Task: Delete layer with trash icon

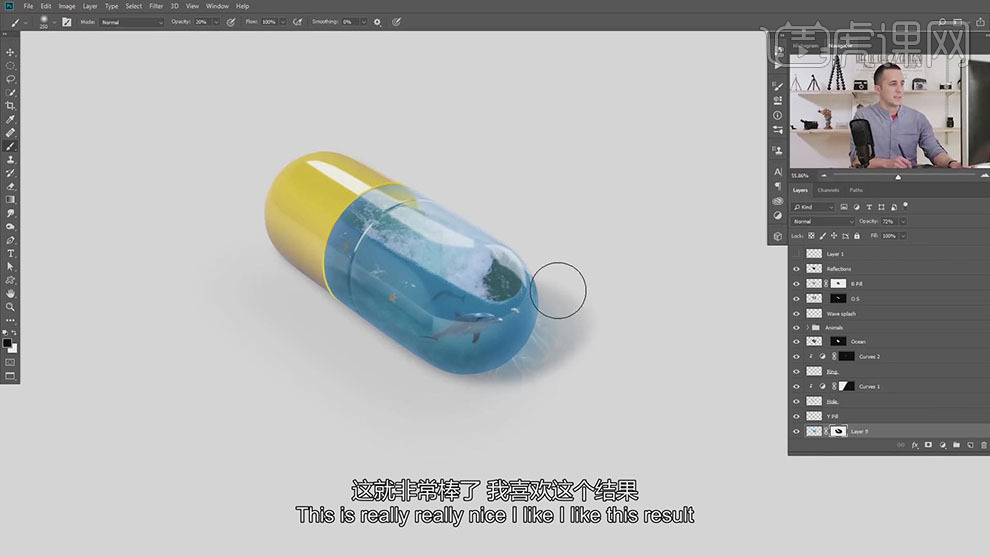Action: tap(984, 445)
